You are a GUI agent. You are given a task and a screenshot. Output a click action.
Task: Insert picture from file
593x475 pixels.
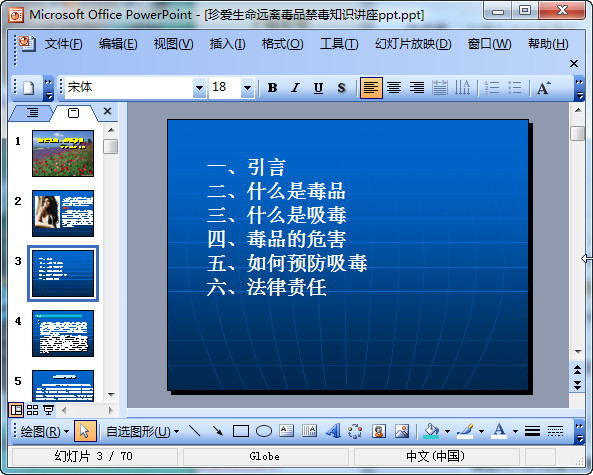tap(402, 431)
